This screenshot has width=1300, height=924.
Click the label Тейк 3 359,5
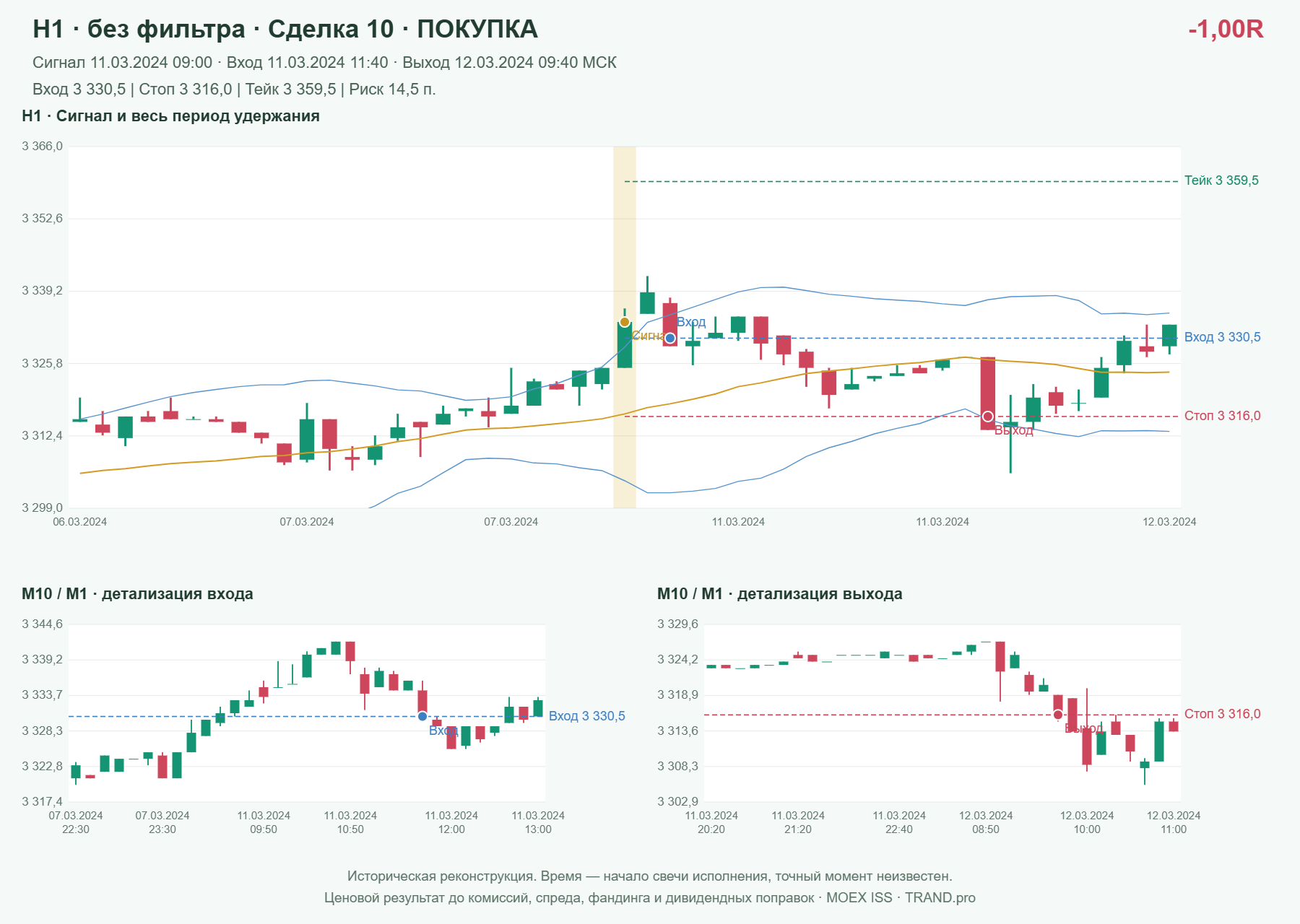pyautogui.click(x=1221, y=180)
